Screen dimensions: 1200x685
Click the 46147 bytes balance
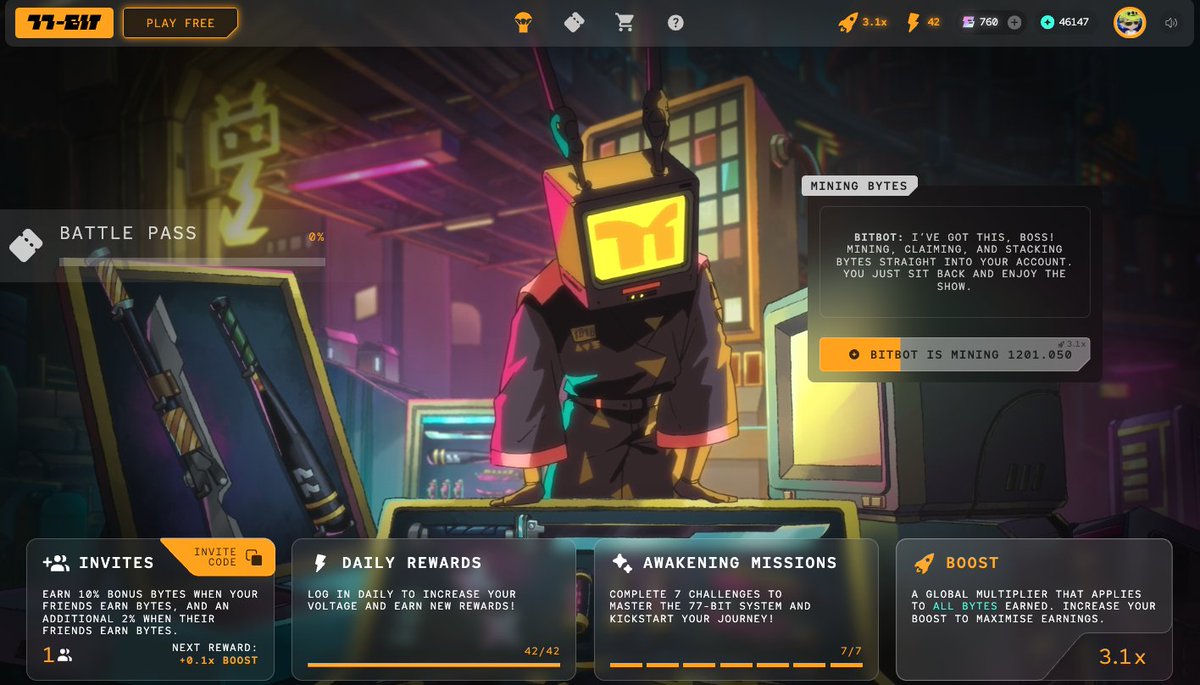coord(1074,22)
